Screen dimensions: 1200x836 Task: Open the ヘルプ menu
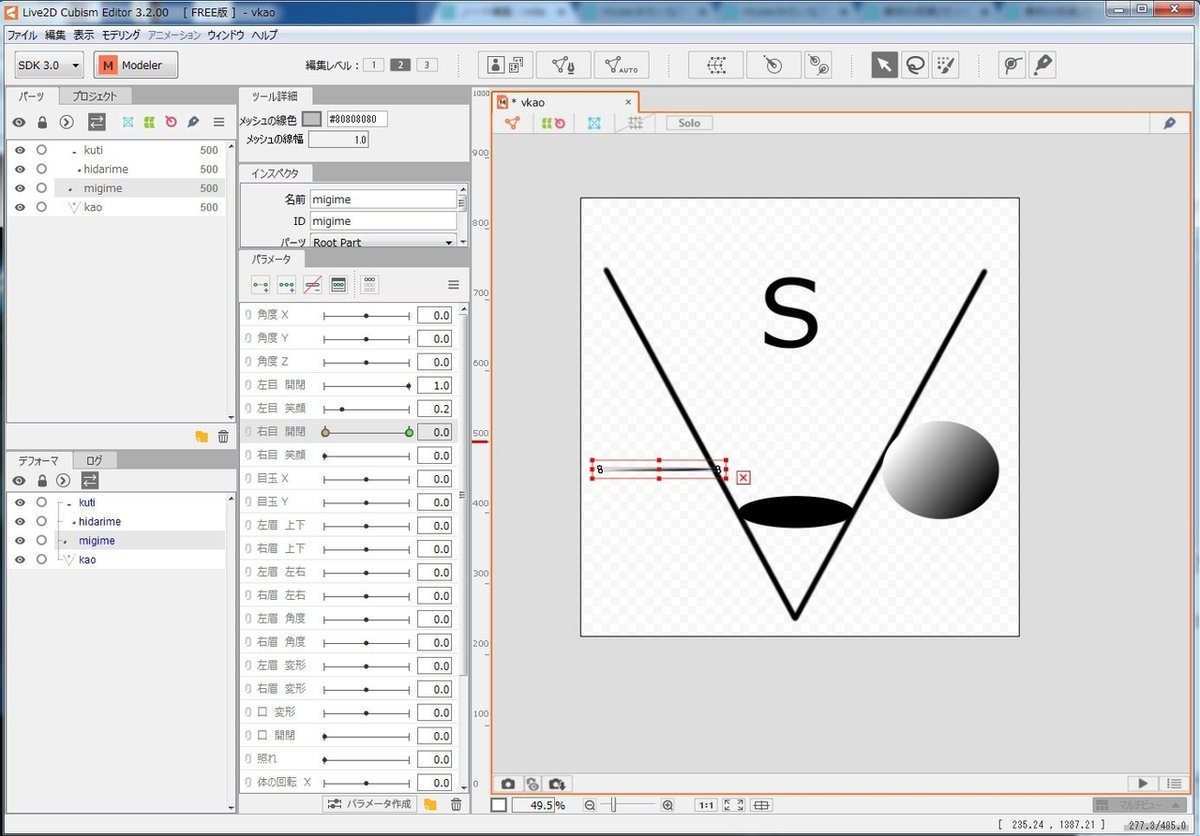[x=265, y=34]
